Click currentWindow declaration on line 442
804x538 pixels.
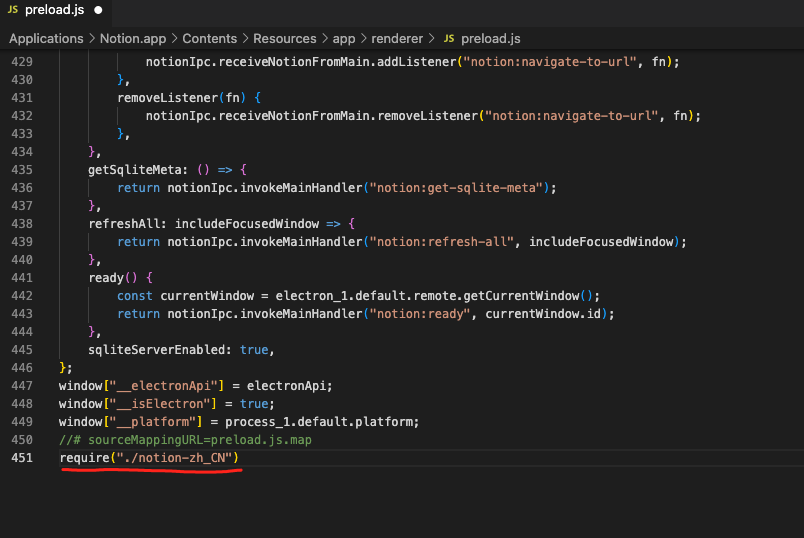point(207,296)
